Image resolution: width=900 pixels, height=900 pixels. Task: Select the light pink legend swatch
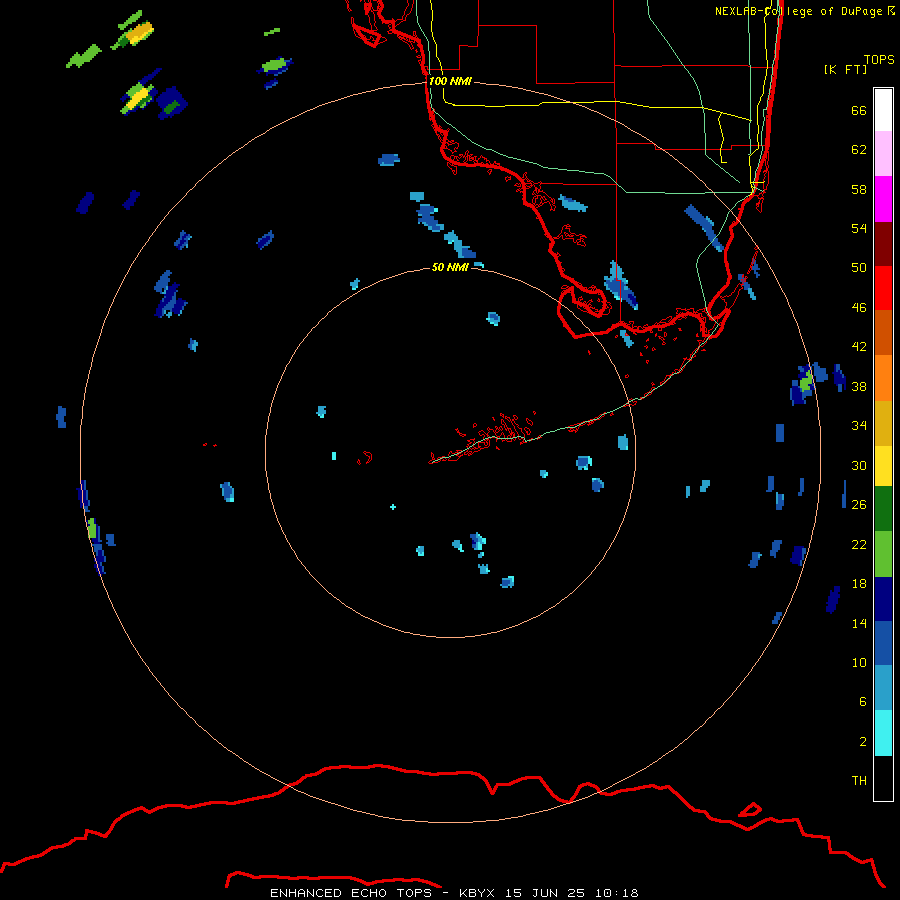coord(883,153)
